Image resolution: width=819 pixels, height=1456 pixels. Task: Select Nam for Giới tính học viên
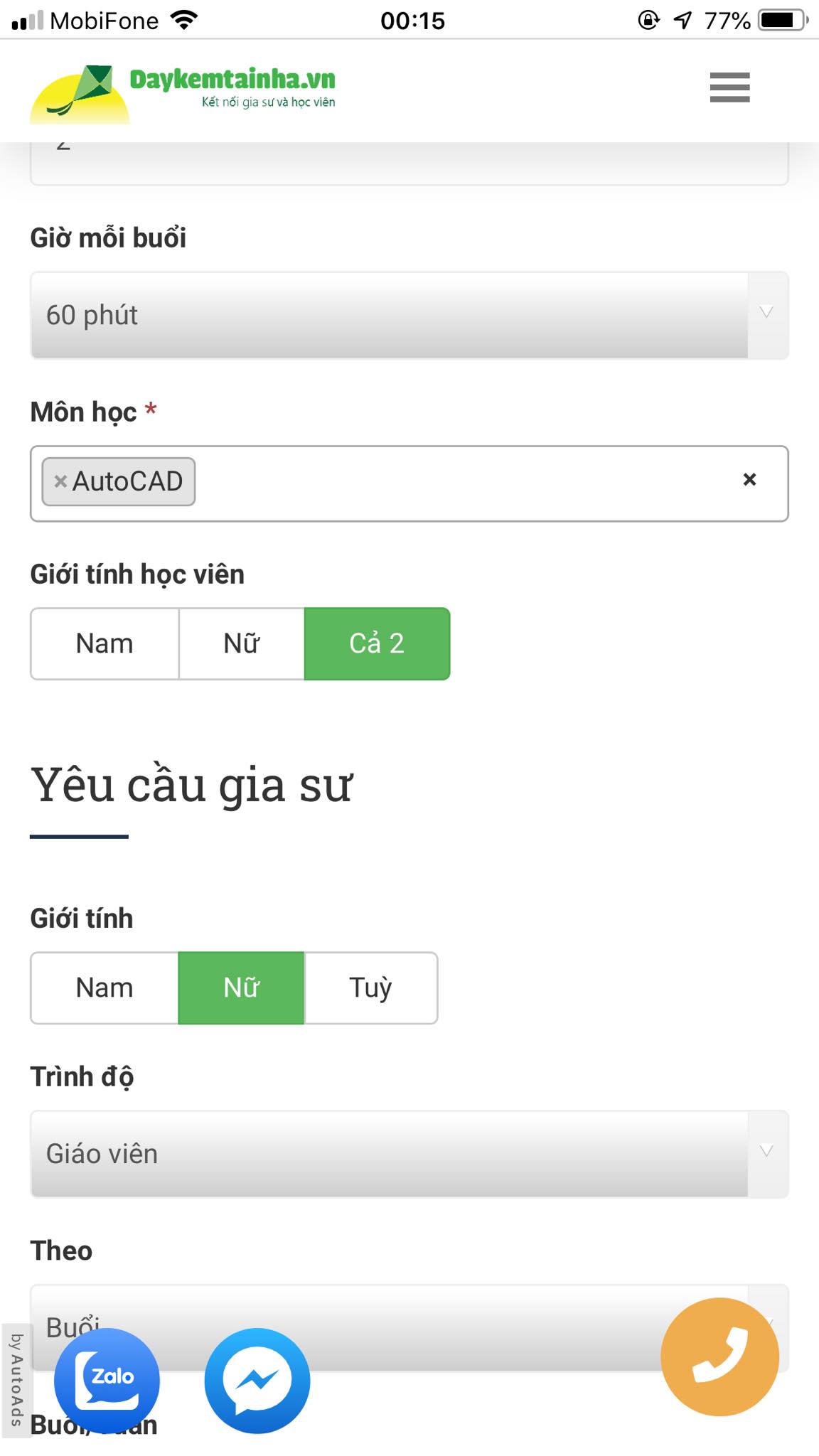tap(104, 643)
